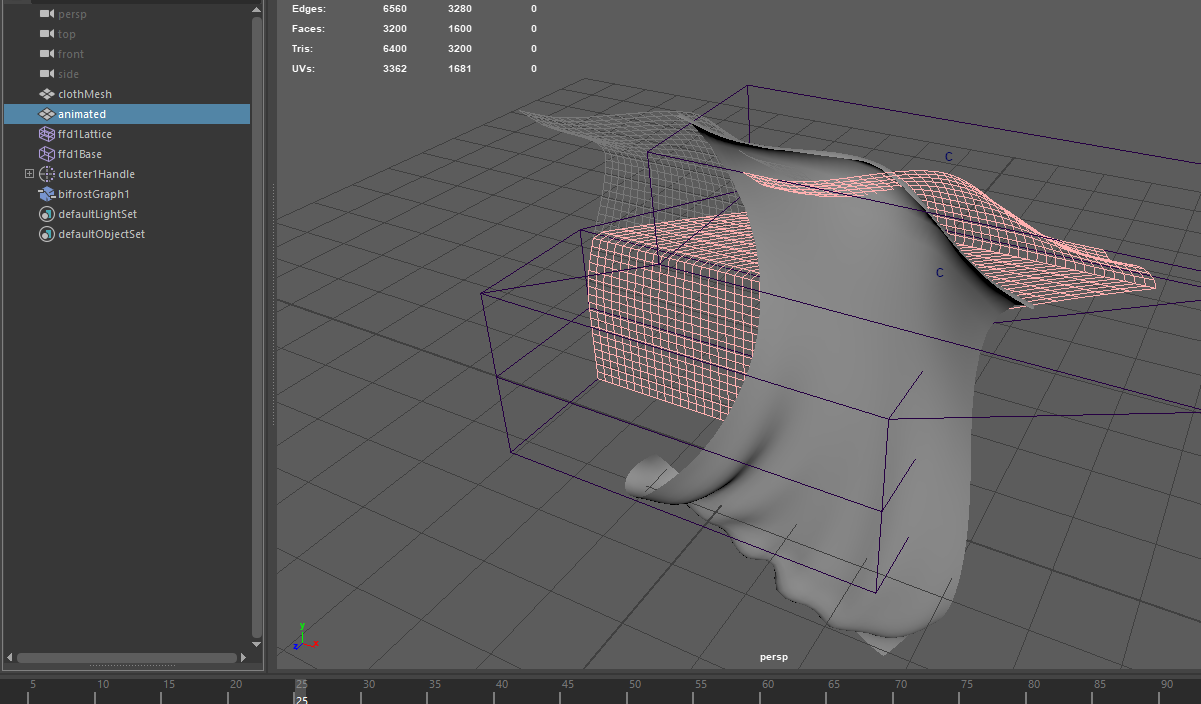This screenshot has height=704, width=1201.
Task: Click the persp label in the viewport
Action: 774,657
